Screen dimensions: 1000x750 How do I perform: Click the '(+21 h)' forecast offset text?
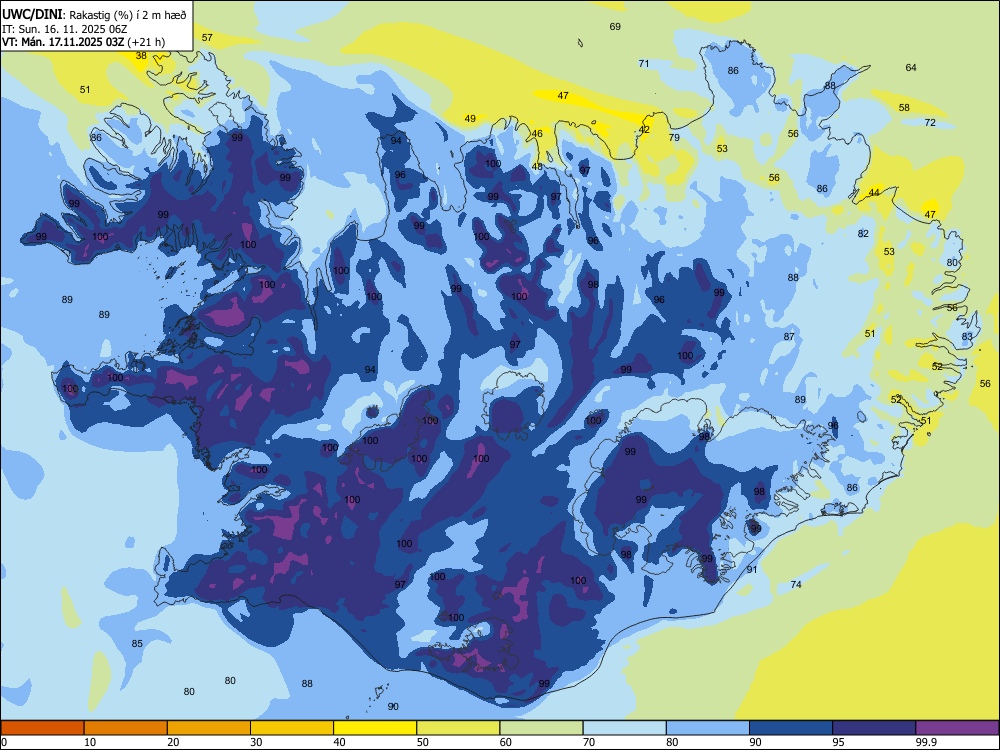tap(146, 42)
